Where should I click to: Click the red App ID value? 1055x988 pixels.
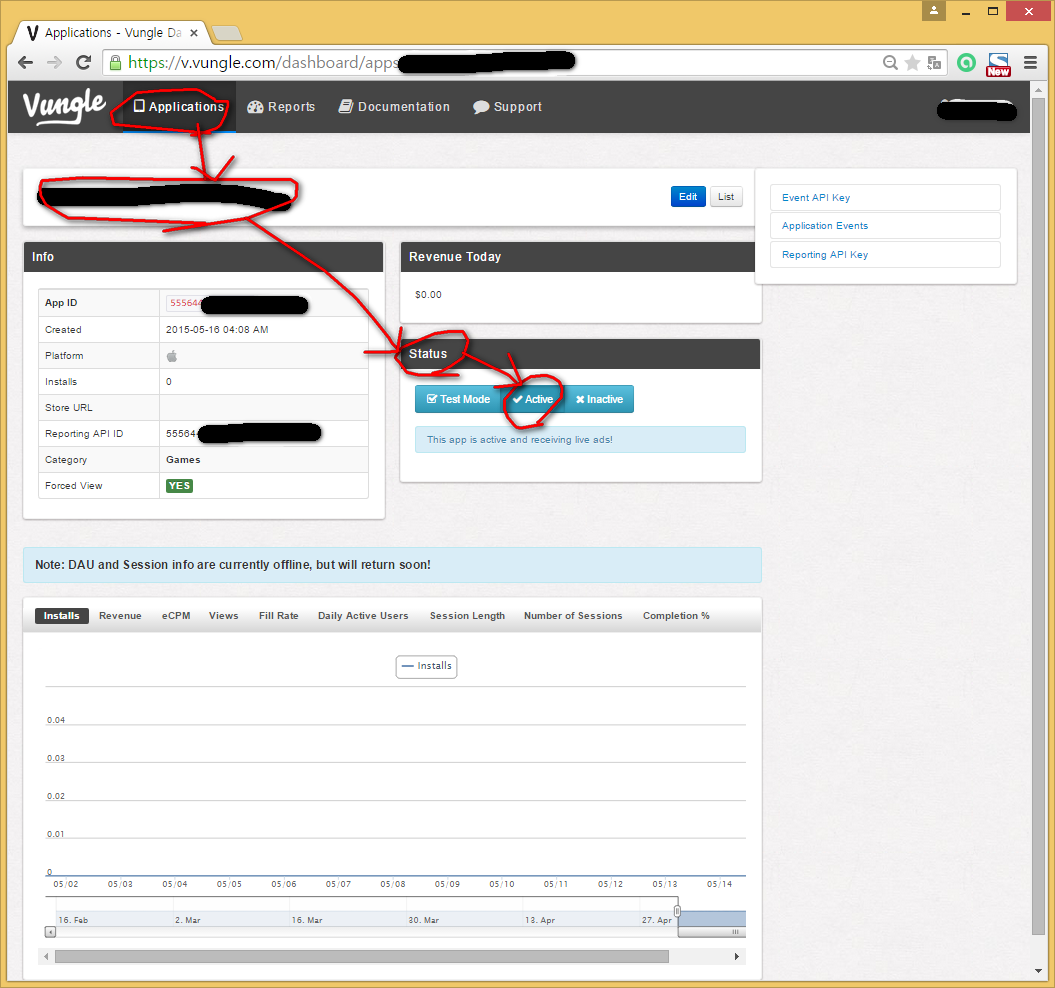(x=184, y=303)
